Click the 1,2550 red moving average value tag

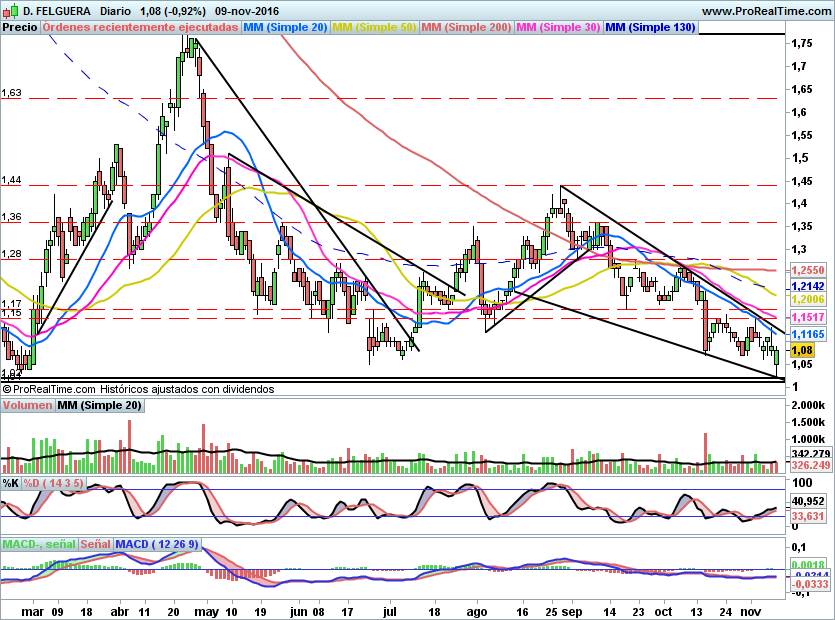806,271
